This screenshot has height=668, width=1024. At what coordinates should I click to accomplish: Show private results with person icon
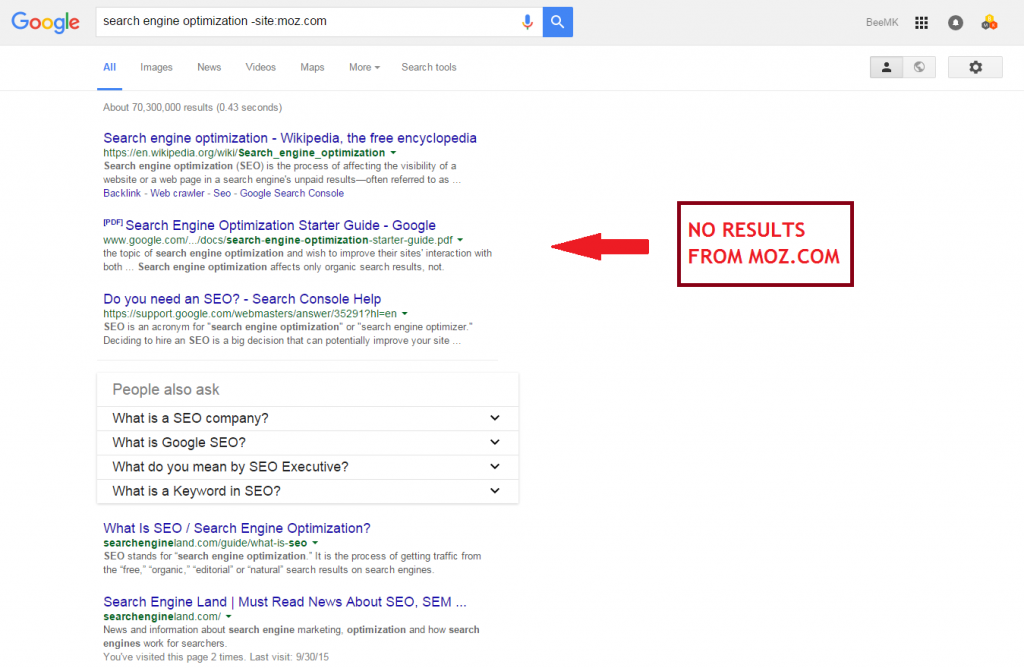[x=886, y=67]
